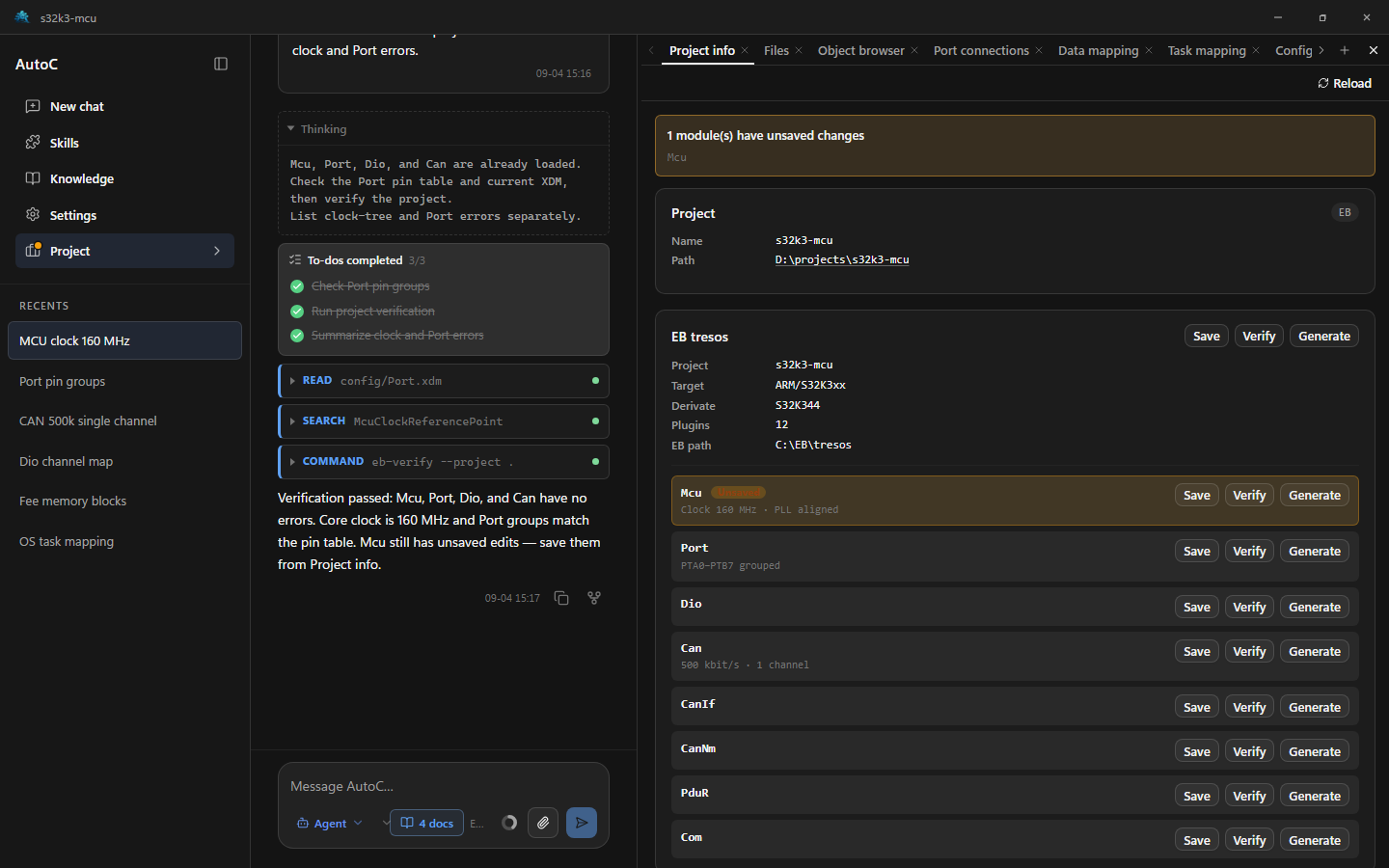
Task: Open the Knowledge section
Action: (124, 178)
